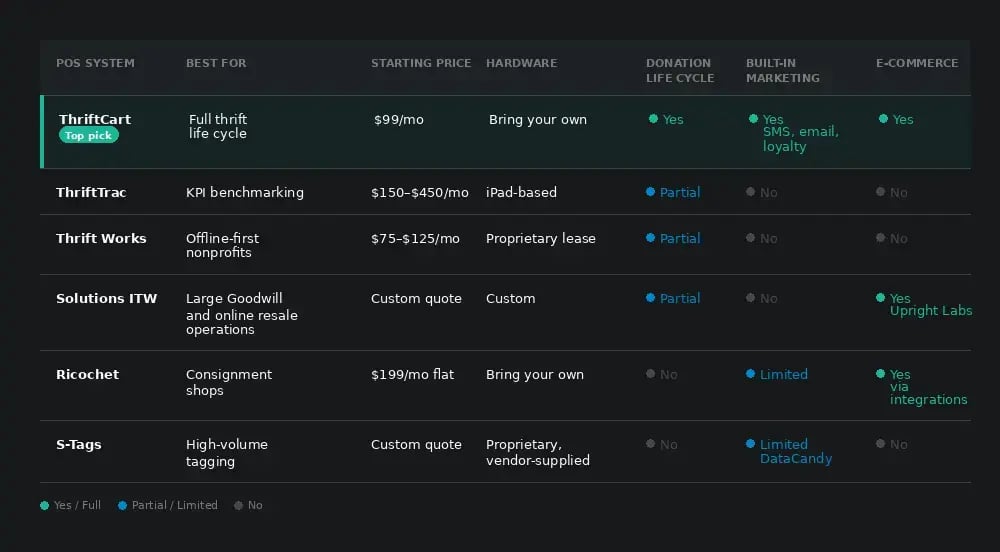Click the KPI benchmarking cell
This screenshot has height=552, width=1000.
[x=245, y=192]
